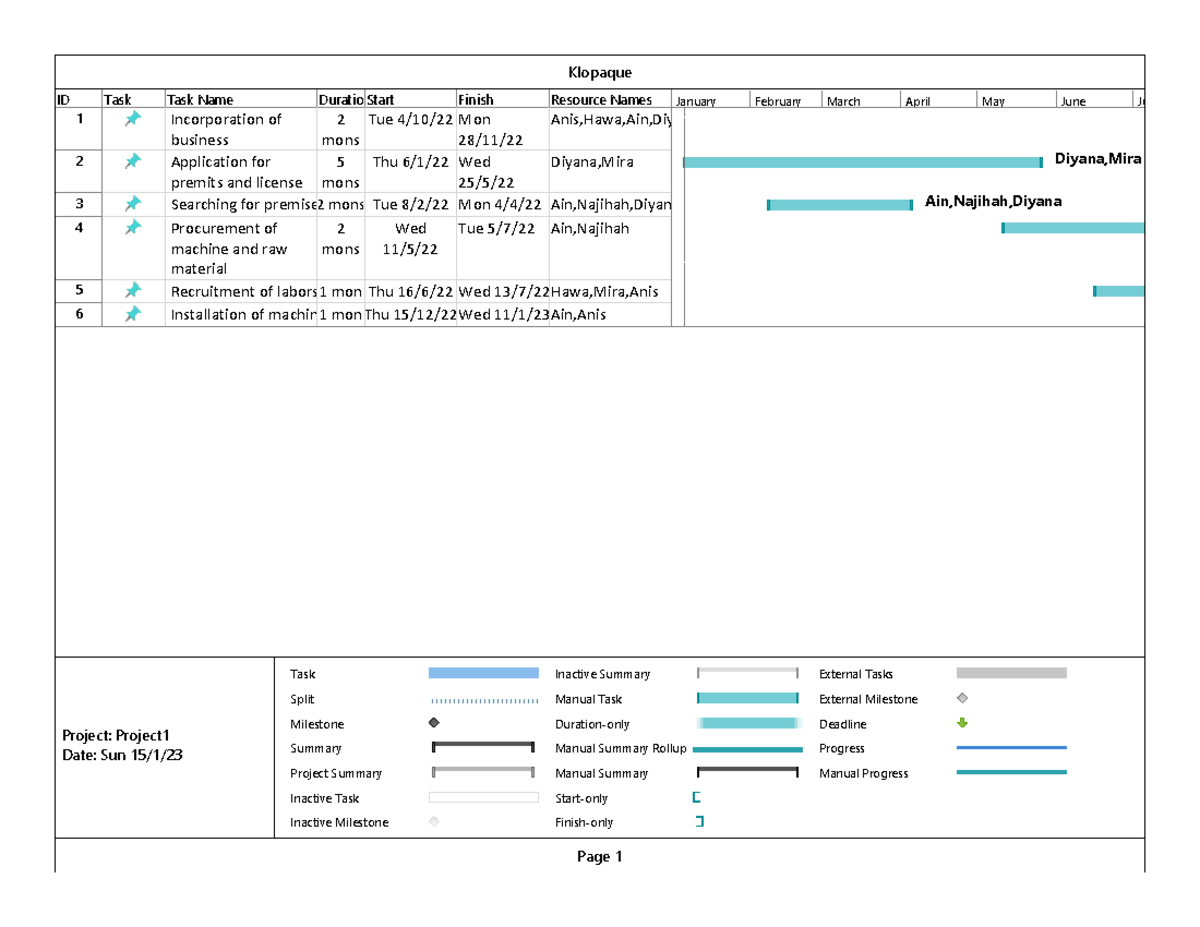Select the Finish column header

pos(475,99)
